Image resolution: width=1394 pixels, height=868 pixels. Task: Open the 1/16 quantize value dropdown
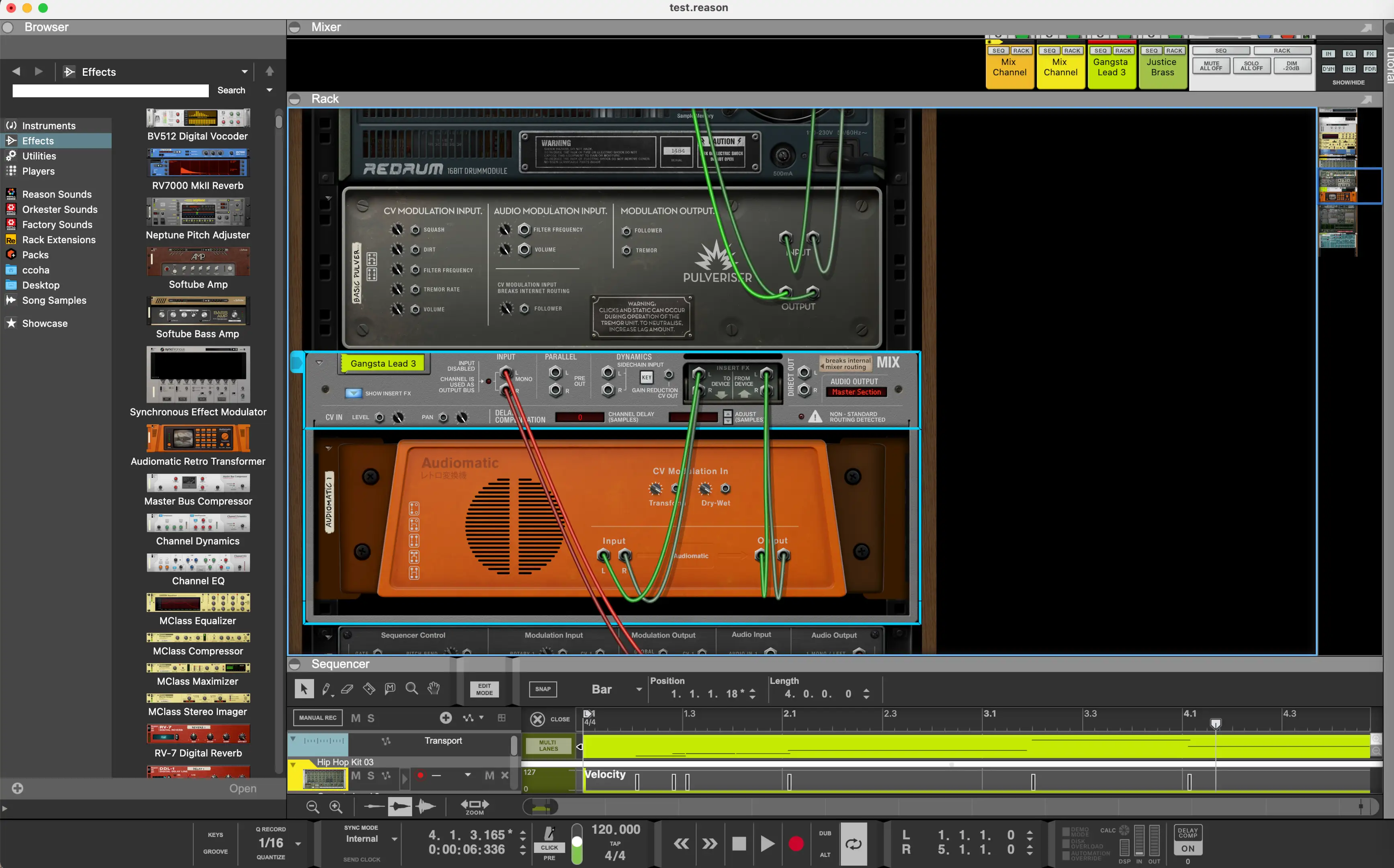[x=298, y=843]
